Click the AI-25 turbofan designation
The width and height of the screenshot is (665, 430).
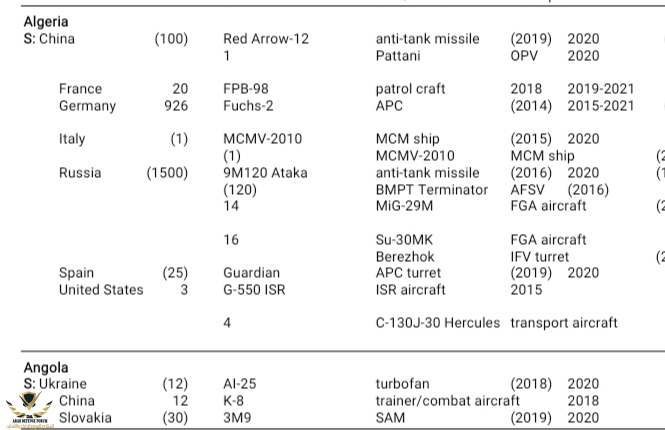pos(240,384)
